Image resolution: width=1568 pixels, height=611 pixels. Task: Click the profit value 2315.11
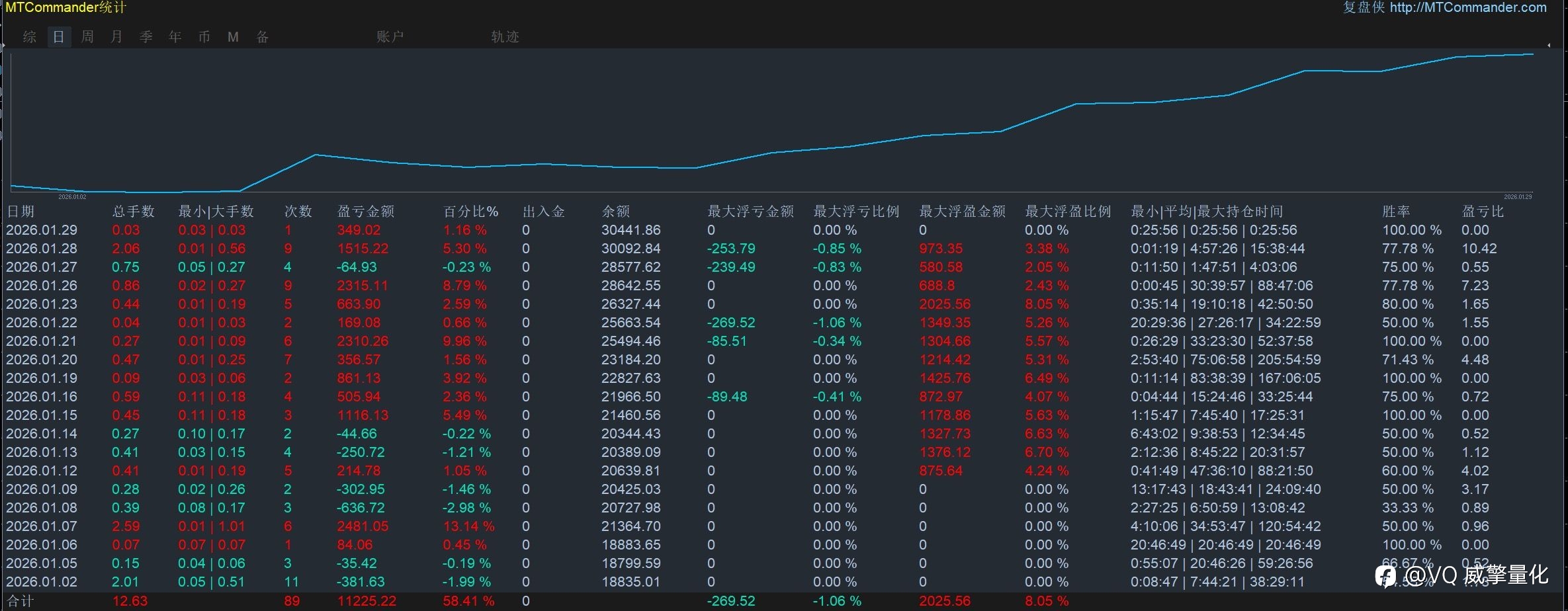[363, 286]
